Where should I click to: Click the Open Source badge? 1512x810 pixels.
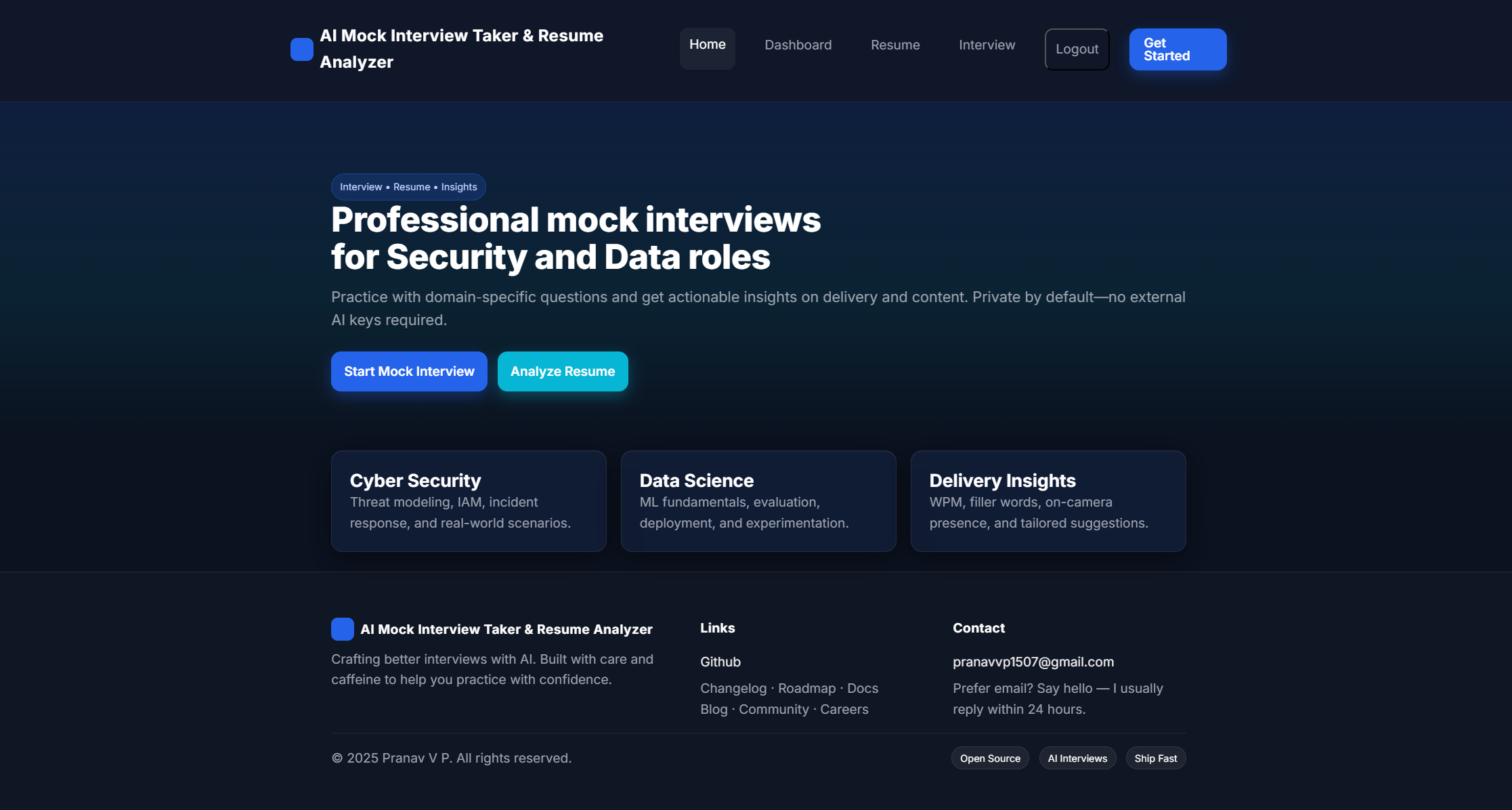(989, 758)
